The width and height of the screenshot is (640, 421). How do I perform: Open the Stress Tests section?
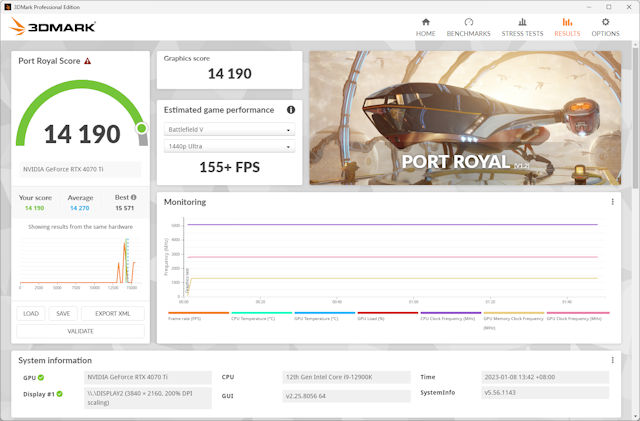522,27
